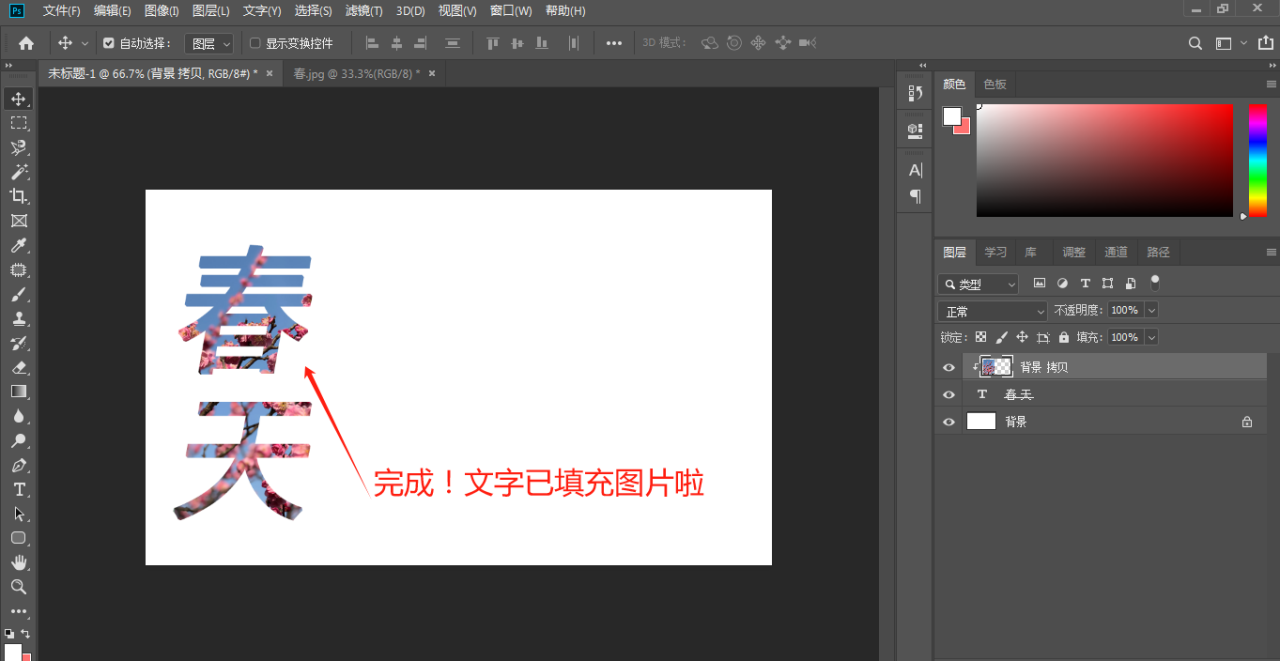Select the Move tool in the toolbox
Viewport: 1280px width, 661px height.
[x=18, y=99]
